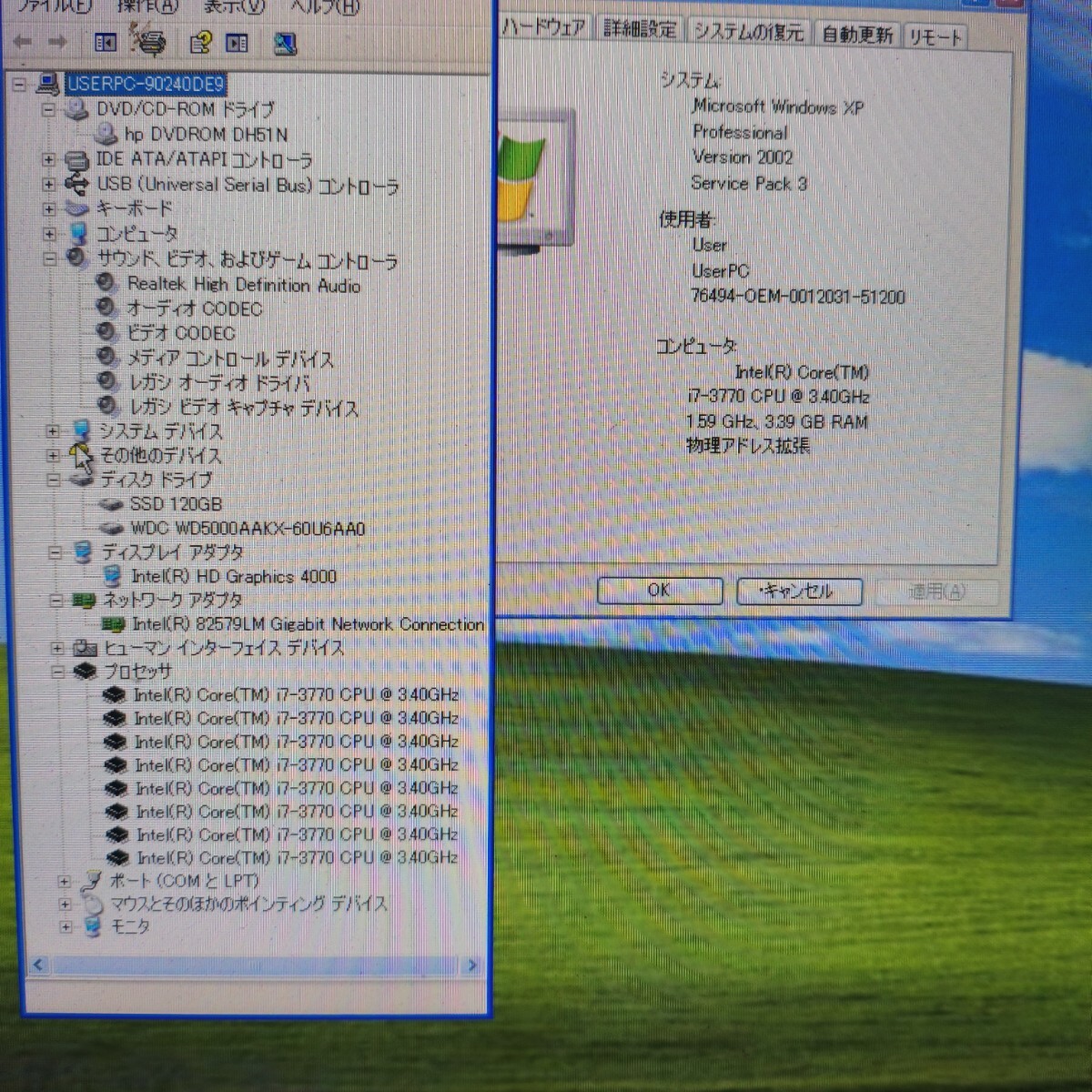Viewport: 1092px width, 1092px height.
Task: Expand the コンピュータ category
Action: click(x=49, y=234)
